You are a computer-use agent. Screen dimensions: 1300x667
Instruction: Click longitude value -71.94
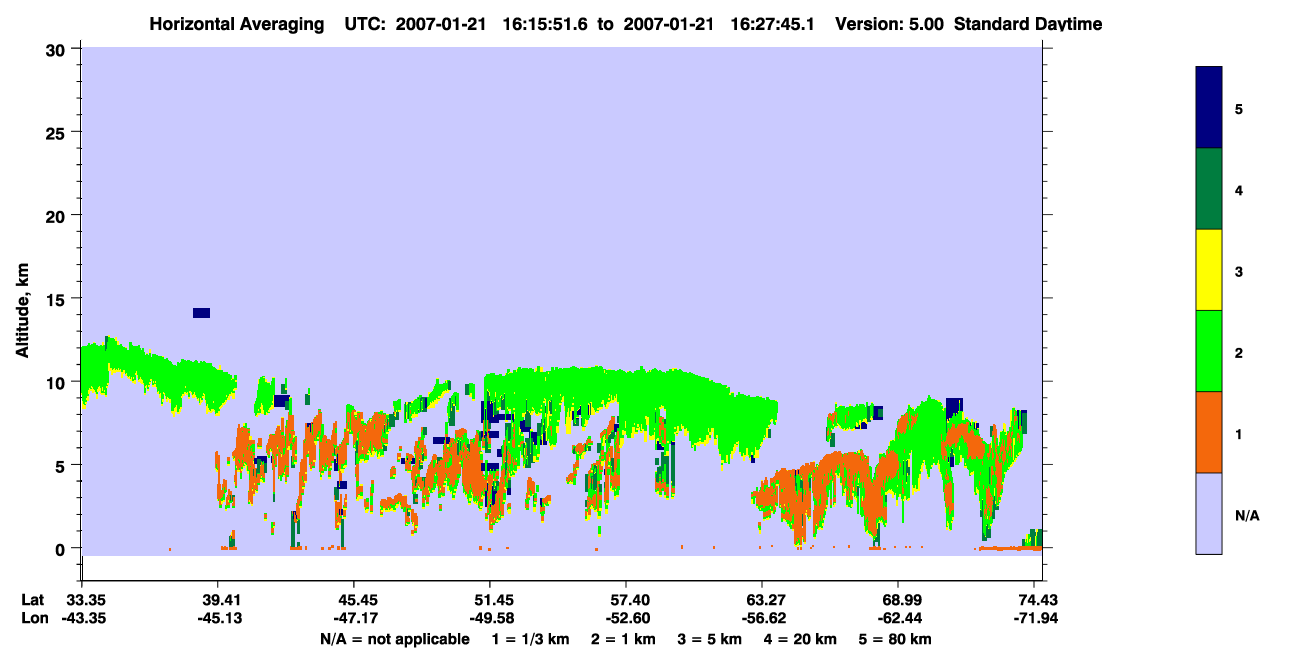click(1034, 618)
